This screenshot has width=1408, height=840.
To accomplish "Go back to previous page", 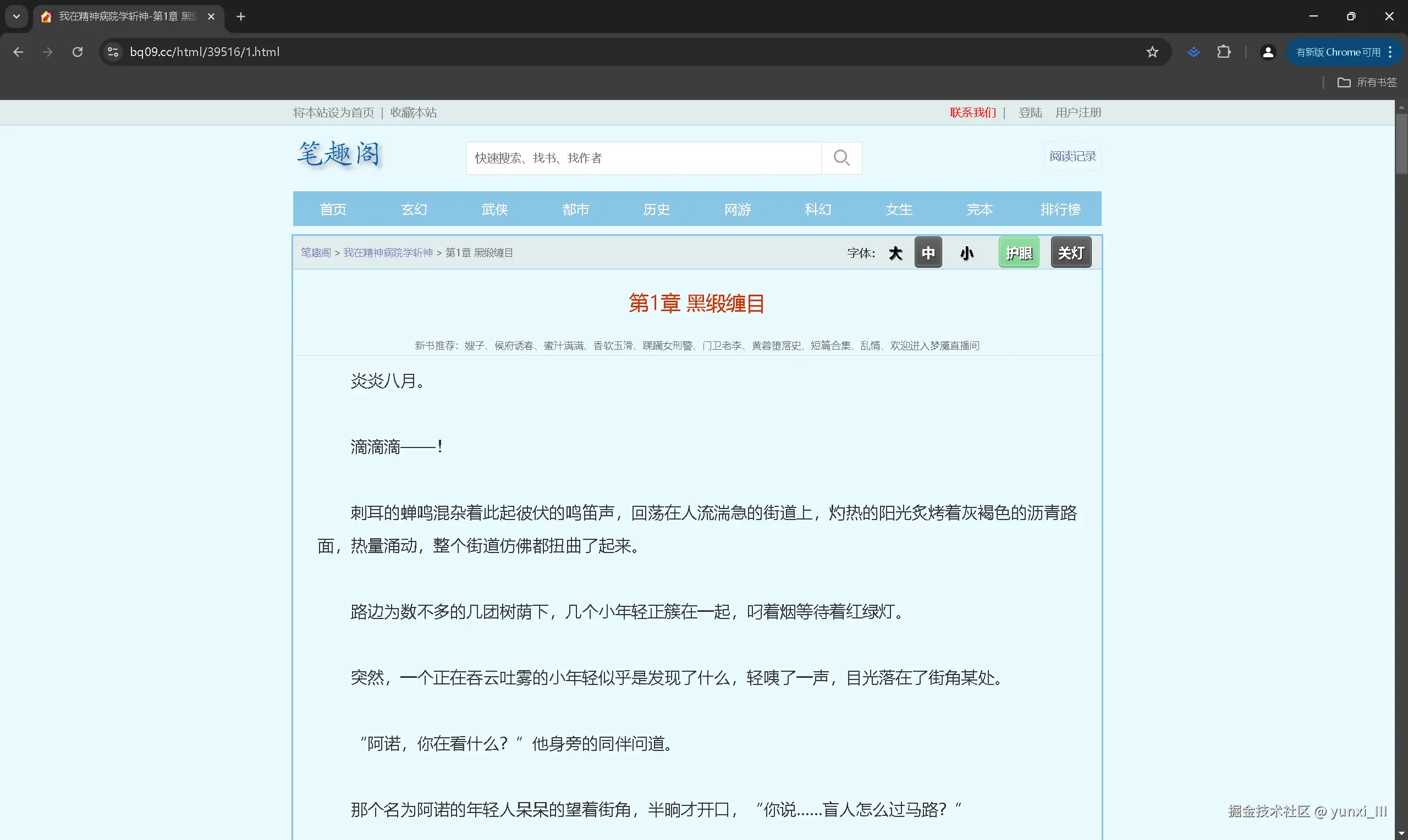I will (18, 52).
